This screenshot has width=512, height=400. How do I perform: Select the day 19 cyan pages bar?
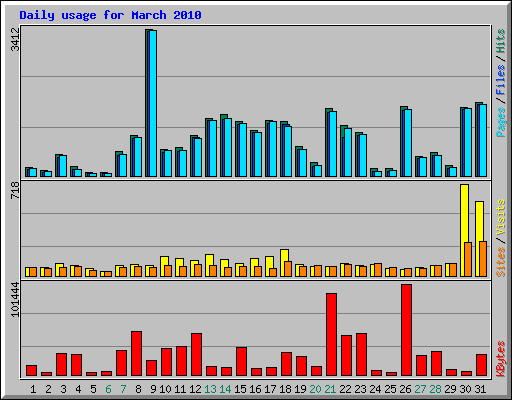coord(303,163)
